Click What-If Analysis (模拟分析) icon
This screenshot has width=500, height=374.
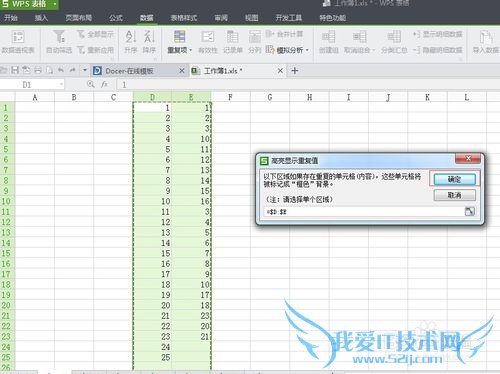point(270,50)
